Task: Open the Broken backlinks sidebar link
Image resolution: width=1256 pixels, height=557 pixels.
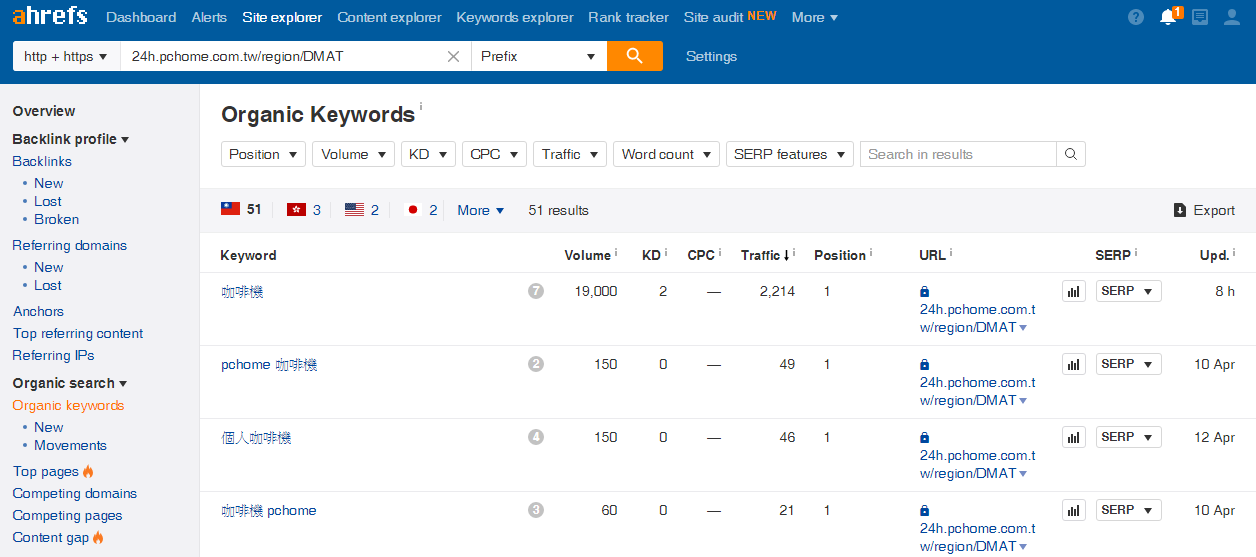Action: click(x=56, y=219)
